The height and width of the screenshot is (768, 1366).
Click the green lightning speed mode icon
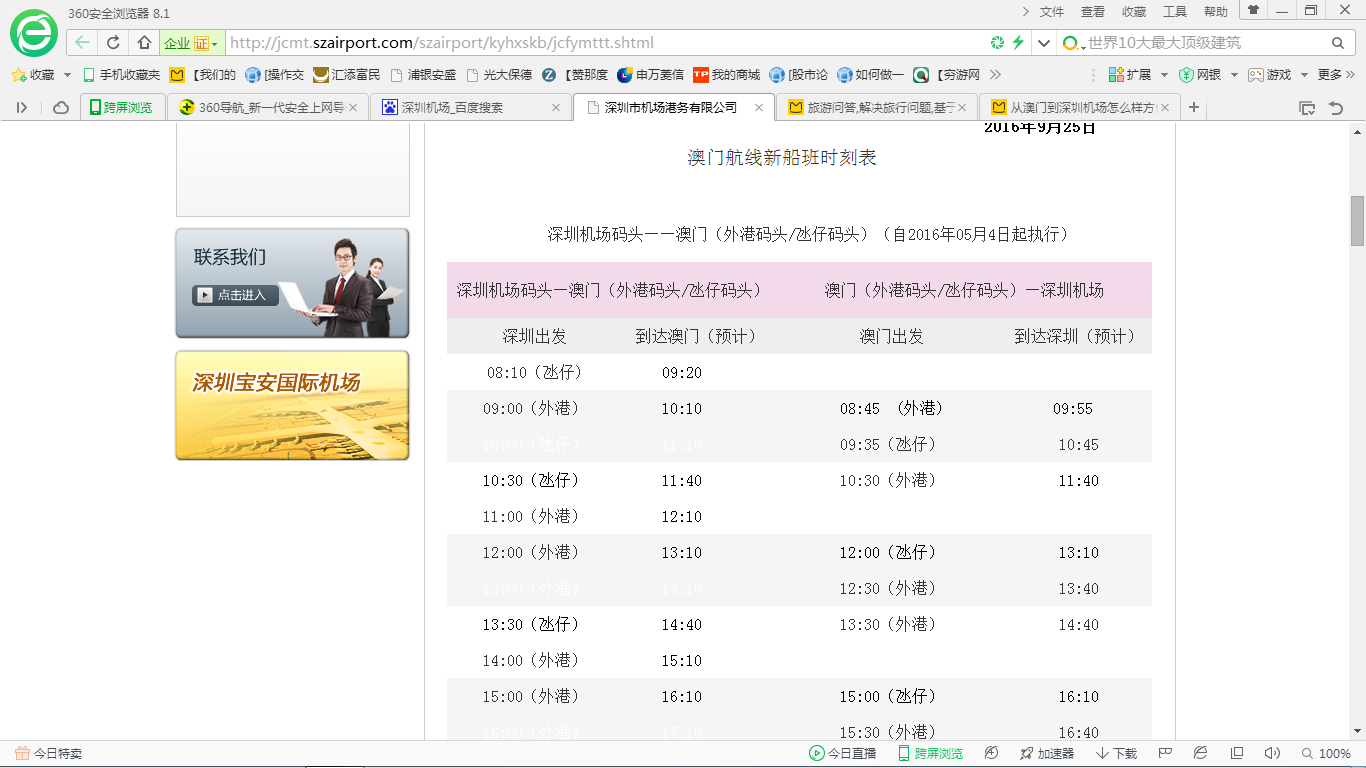click(x=1018, y=43)
